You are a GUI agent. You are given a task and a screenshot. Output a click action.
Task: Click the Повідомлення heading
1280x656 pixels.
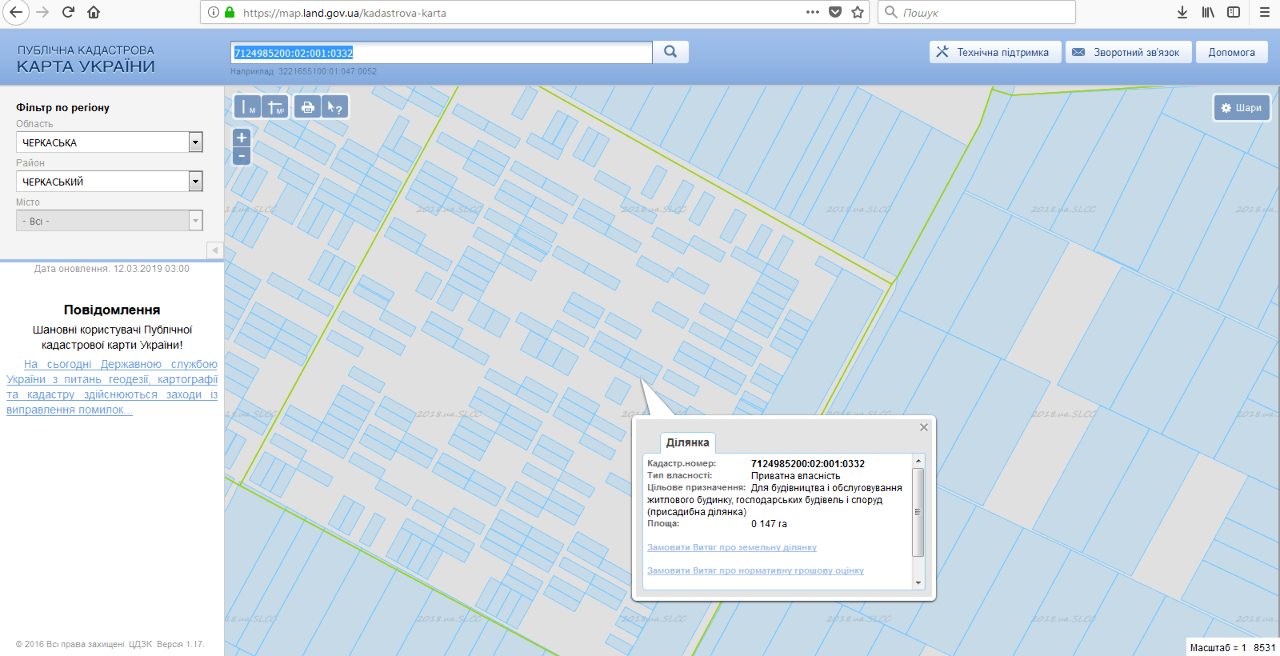tap(112, 310)
